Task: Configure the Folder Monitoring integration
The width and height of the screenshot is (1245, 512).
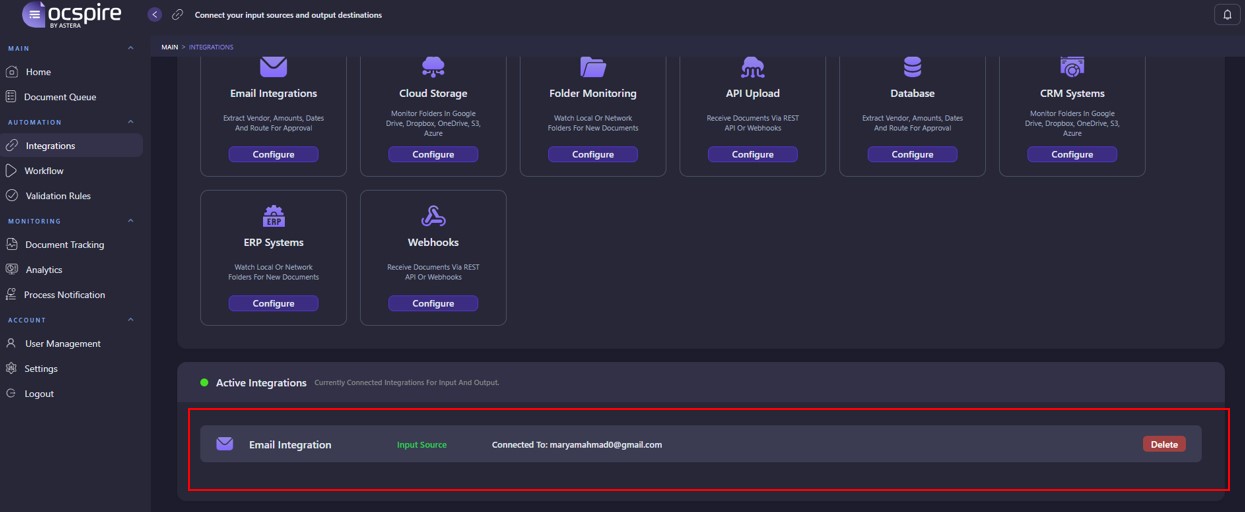Action: (x=592, y=154)
